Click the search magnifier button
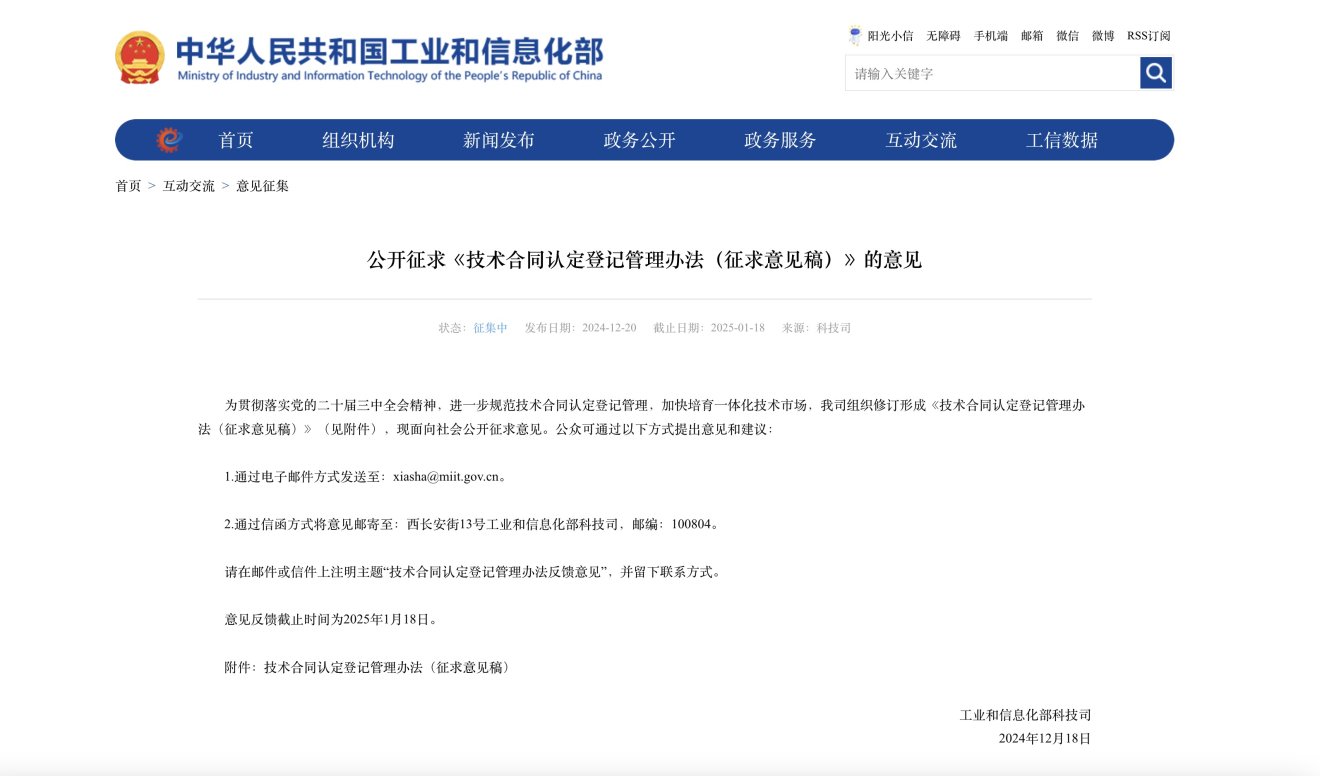1320x776 pixels. (1156, 73)
